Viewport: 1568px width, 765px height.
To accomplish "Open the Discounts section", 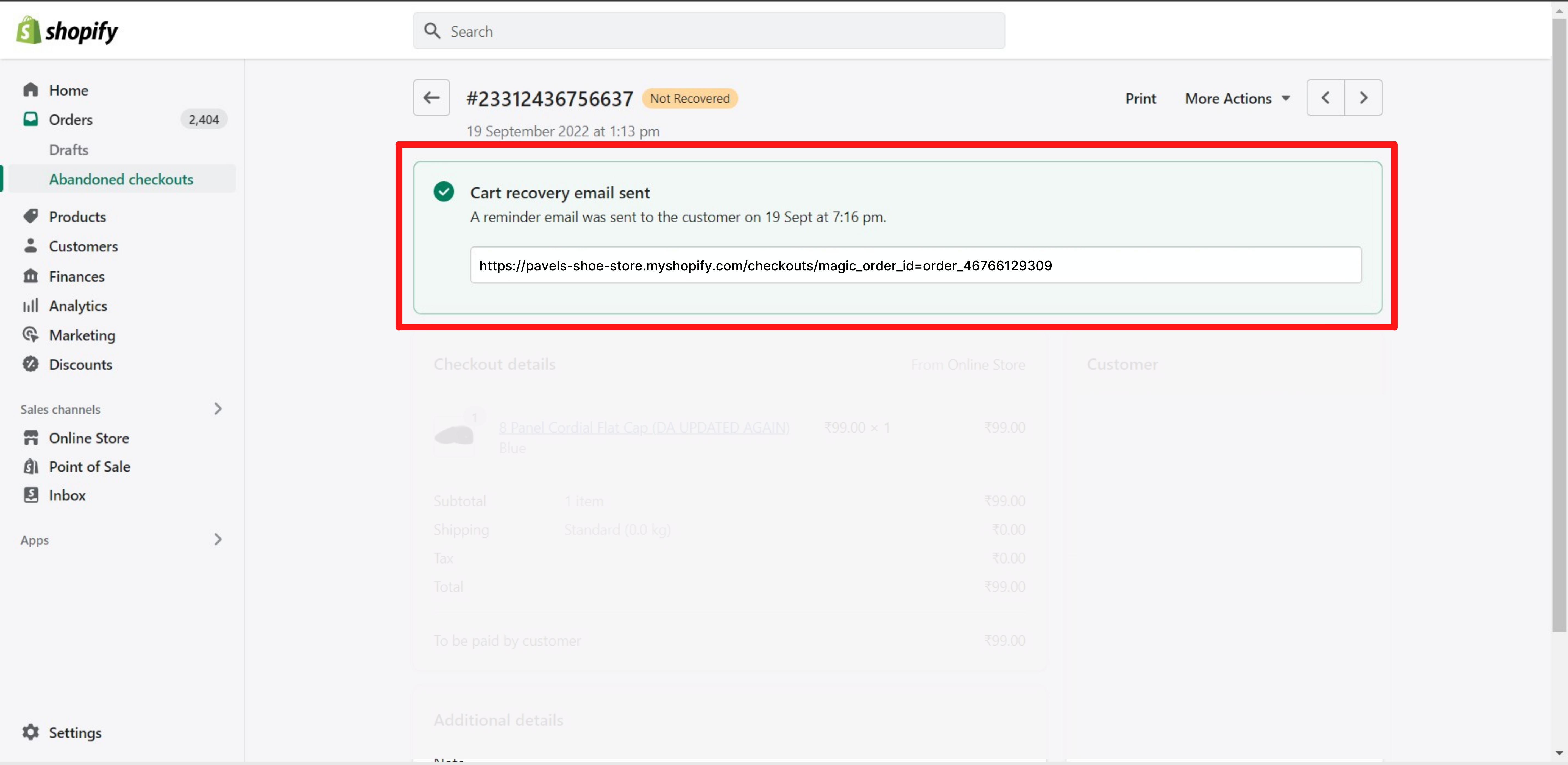I will click(81, 364).
